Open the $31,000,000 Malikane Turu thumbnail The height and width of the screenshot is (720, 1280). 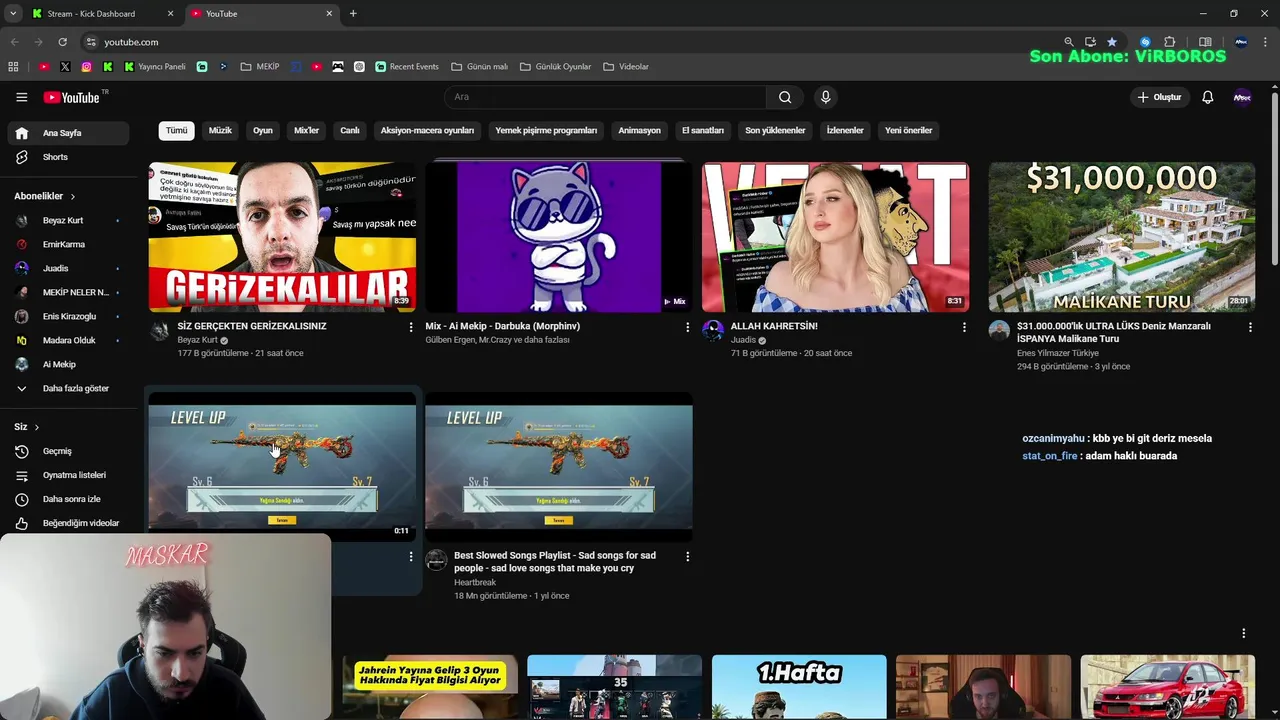coord(1122,237)
